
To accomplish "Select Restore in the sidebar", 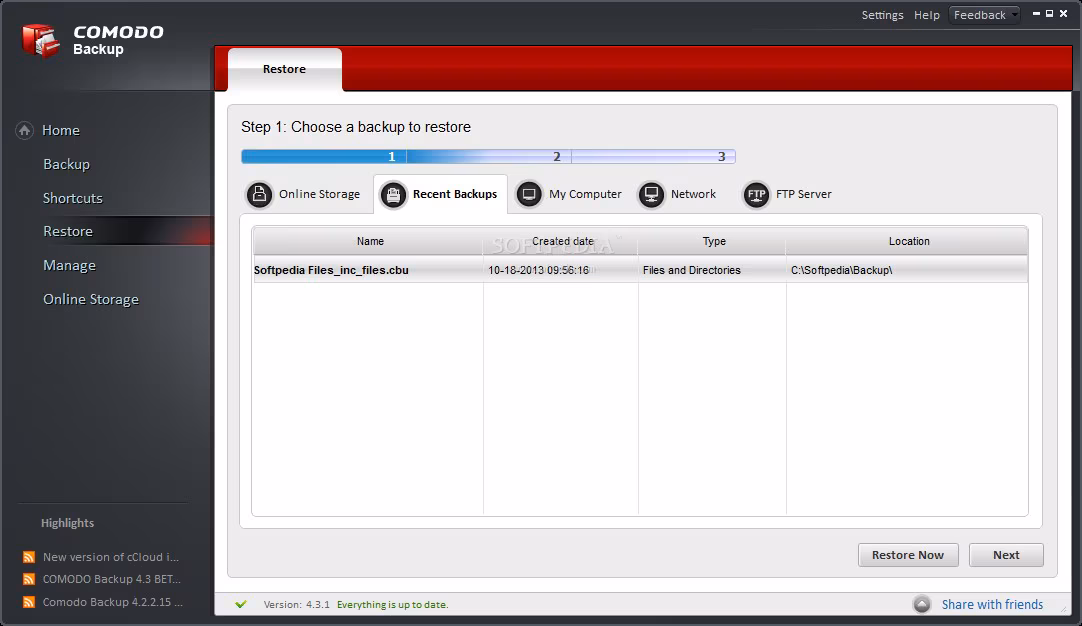I will 68,231.
